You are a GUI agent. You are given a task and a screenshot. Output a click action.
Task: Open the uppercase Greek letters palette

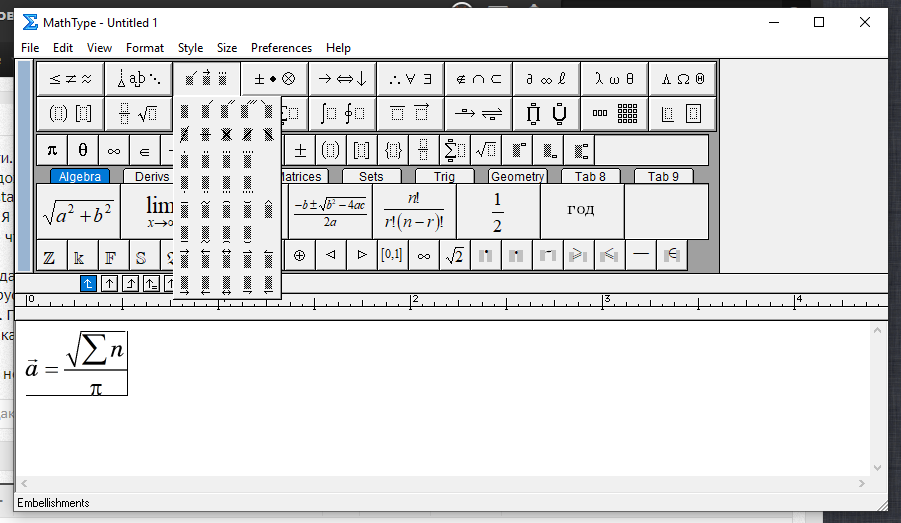[x=682, y=79]
